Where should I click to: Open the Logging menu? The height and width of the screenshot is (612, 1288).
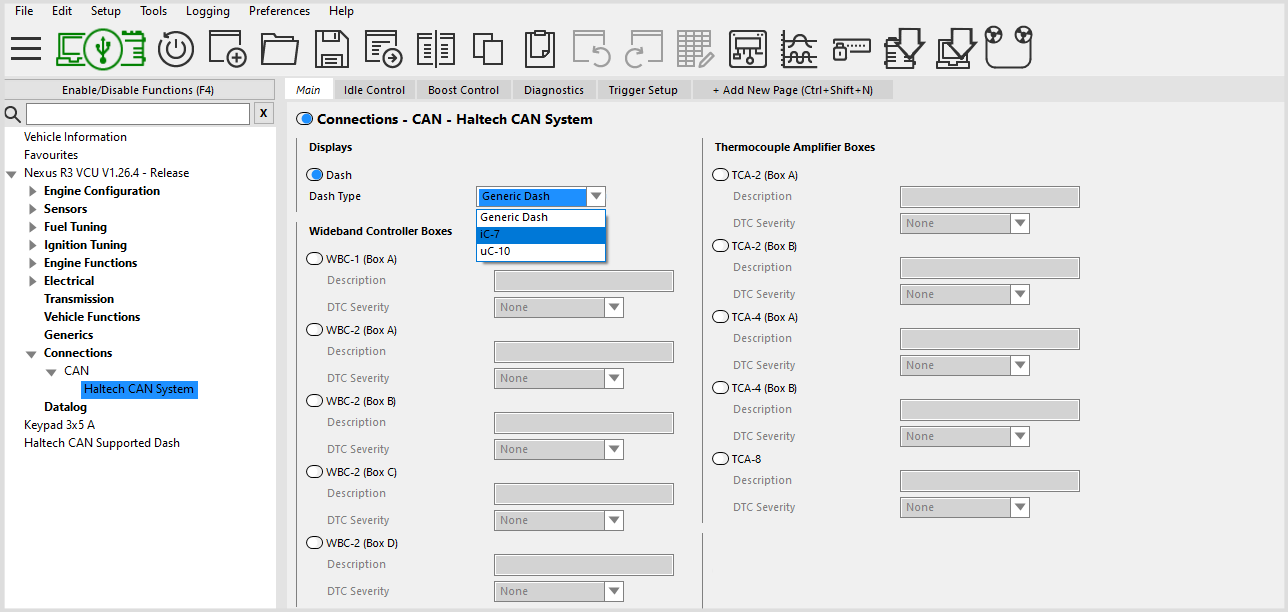[207, 11]
